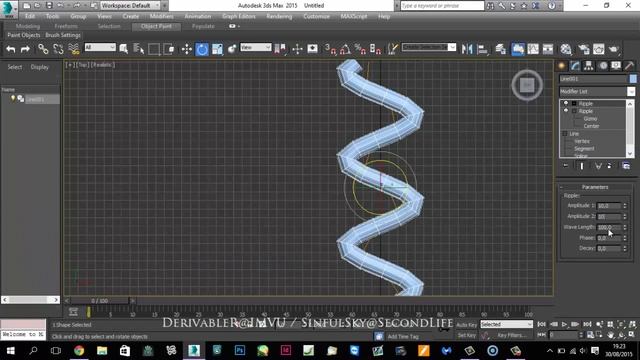Viewport: 640px width, 360px height.
Task: Click the Brush Settings panel label
Action: (x=63, y=35)
